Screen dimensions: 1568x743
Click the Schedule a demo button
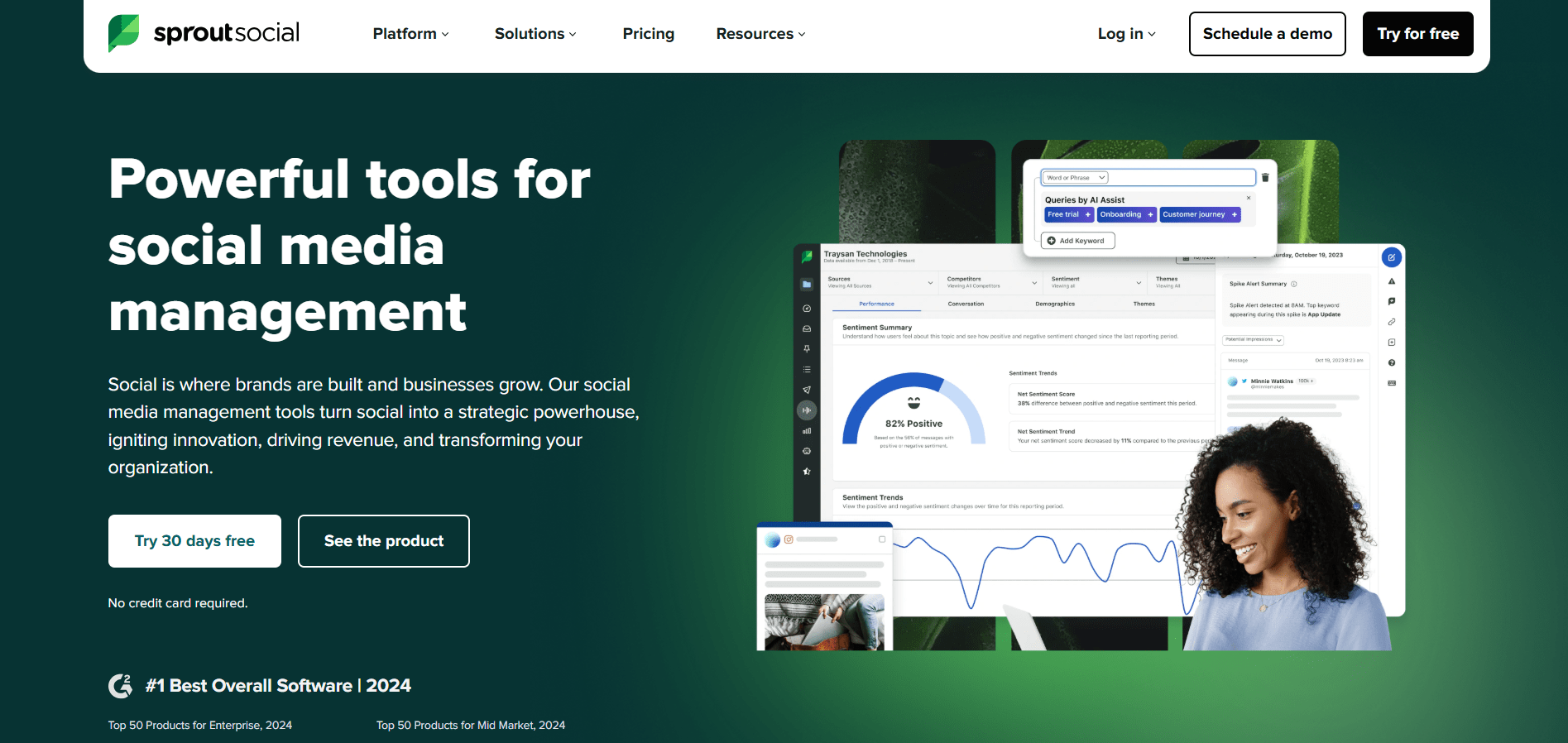(1267, 34)
